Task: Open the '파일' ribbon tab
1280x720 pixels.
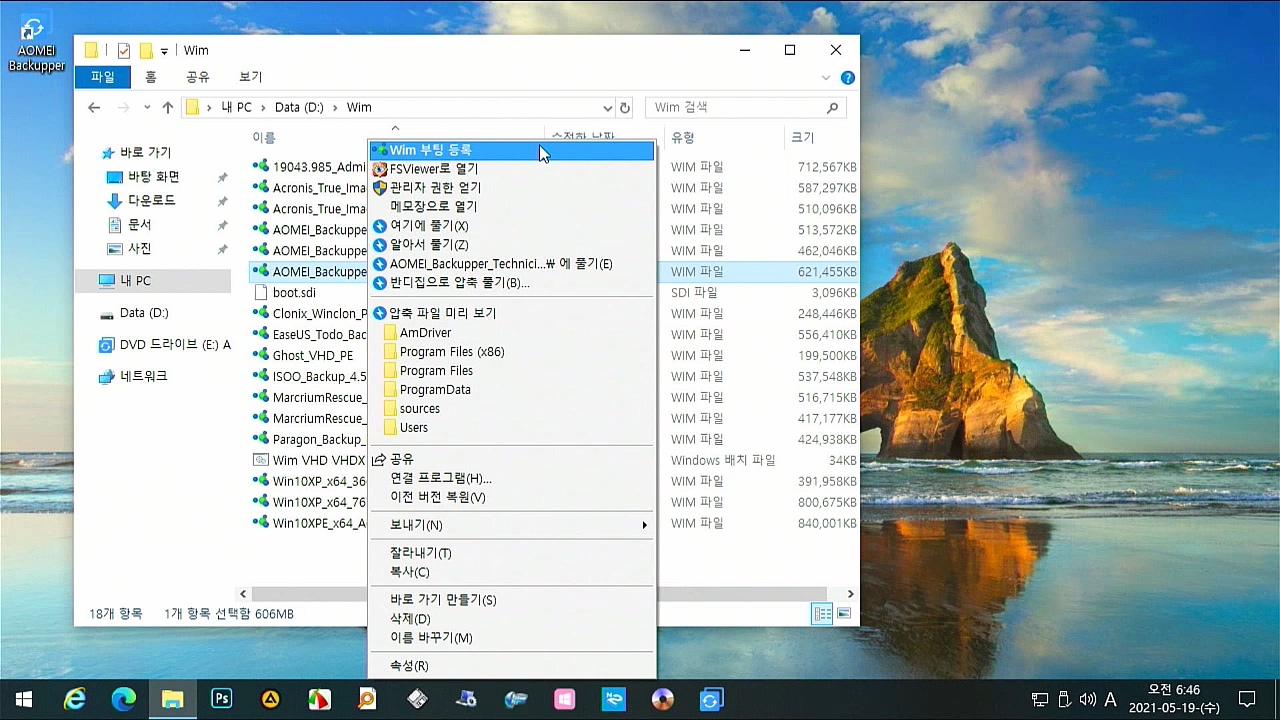Action: [x=102, y=77]
